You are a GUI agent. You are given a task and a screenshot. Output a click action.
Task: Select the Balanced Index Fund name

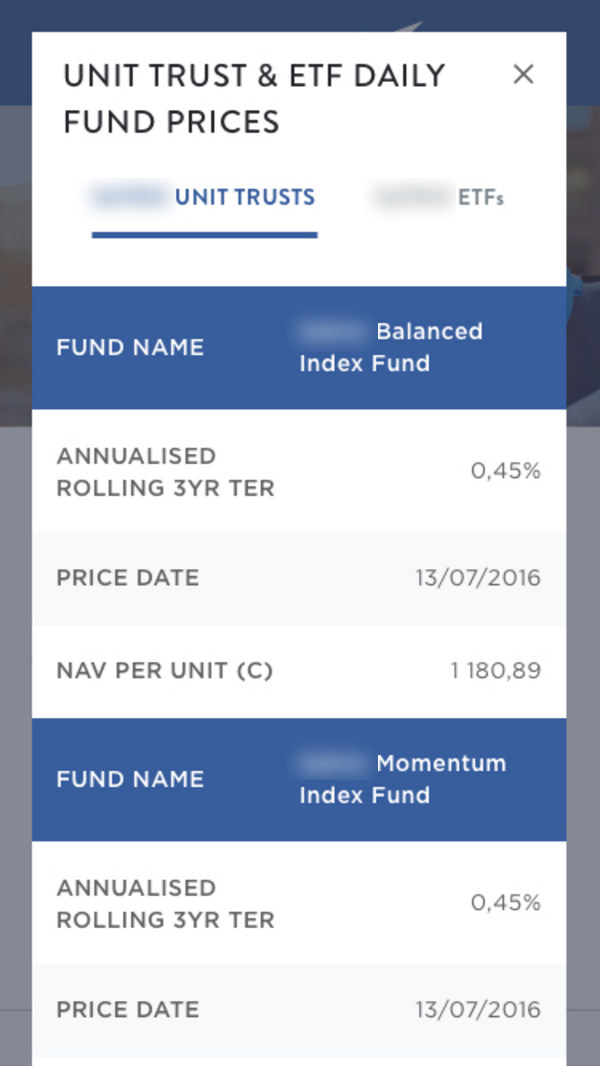(391, 347)
